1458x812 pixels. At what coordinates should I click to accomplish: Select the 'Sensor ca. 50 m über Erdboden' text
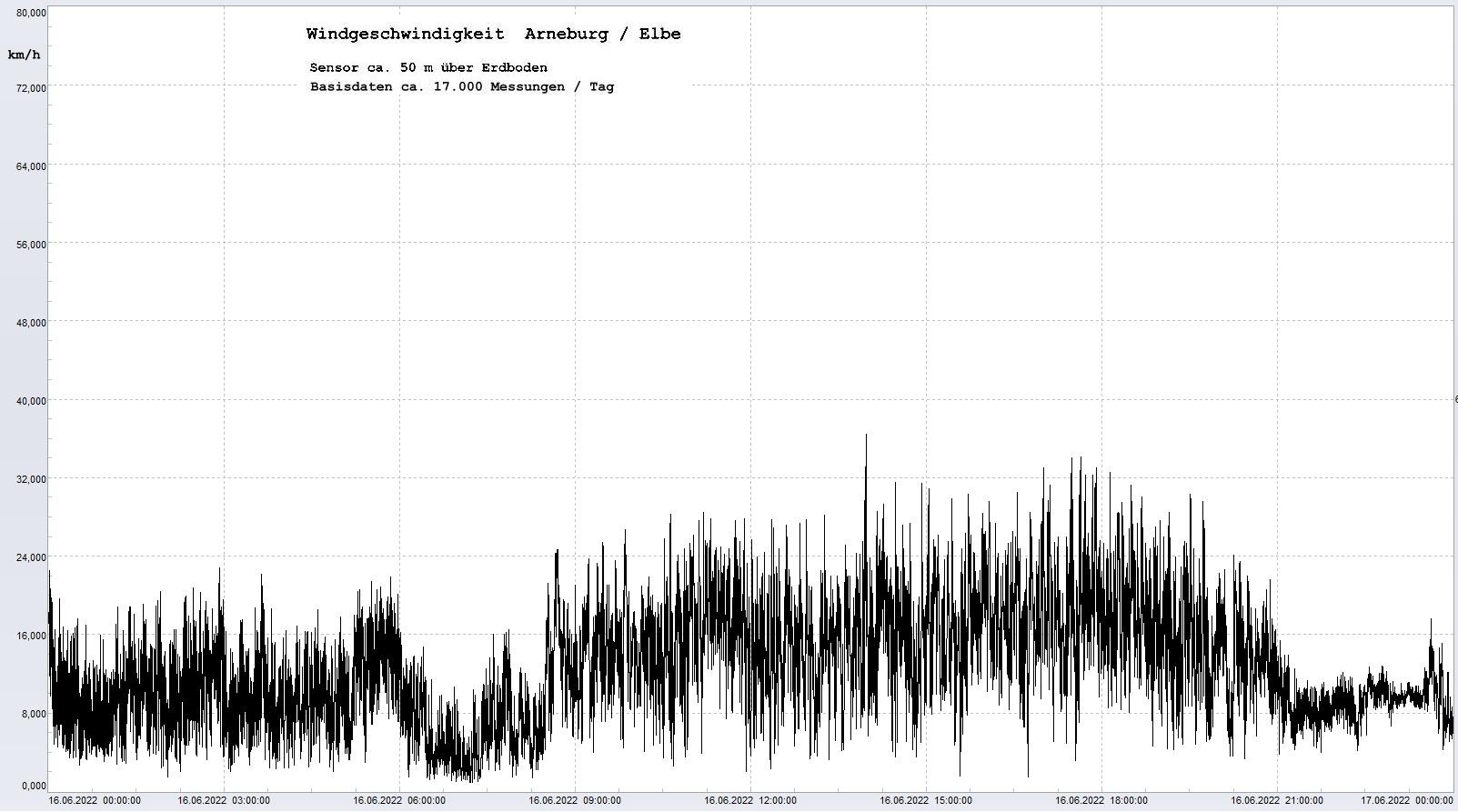click(428, 67)
